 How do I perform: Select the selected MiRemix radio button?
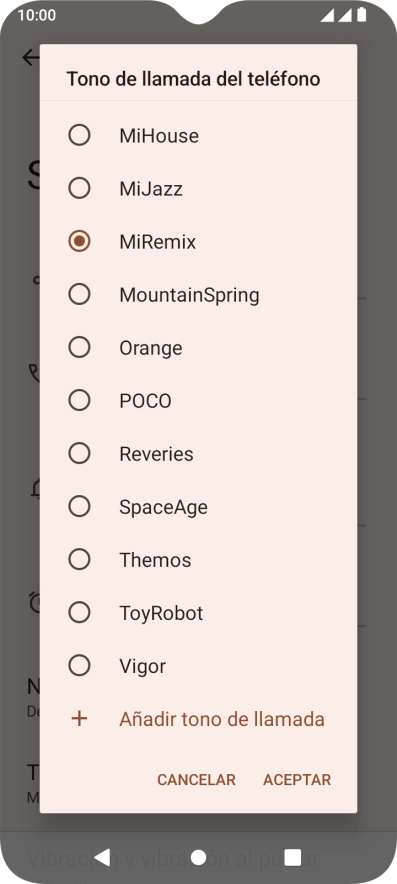point(79,241)
